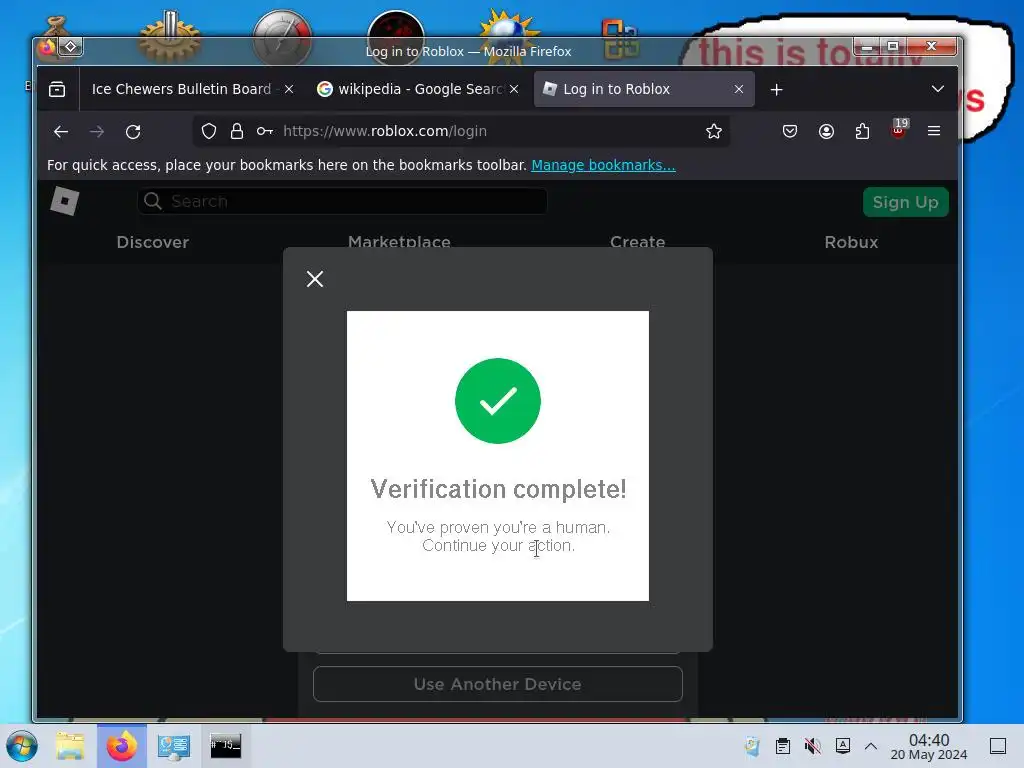The image size is (1024, 768).
Task: Close the Log in to Roblox tab
Action: tap(739, 89)
